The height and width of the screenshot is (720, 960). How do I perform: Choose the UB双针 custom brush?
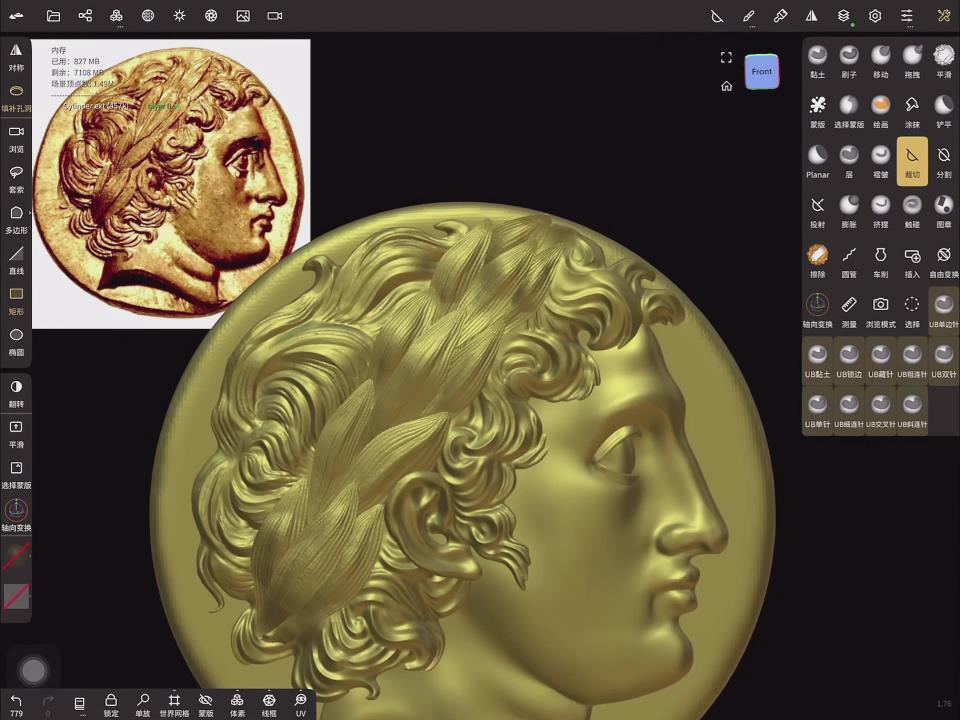point(943,361)
